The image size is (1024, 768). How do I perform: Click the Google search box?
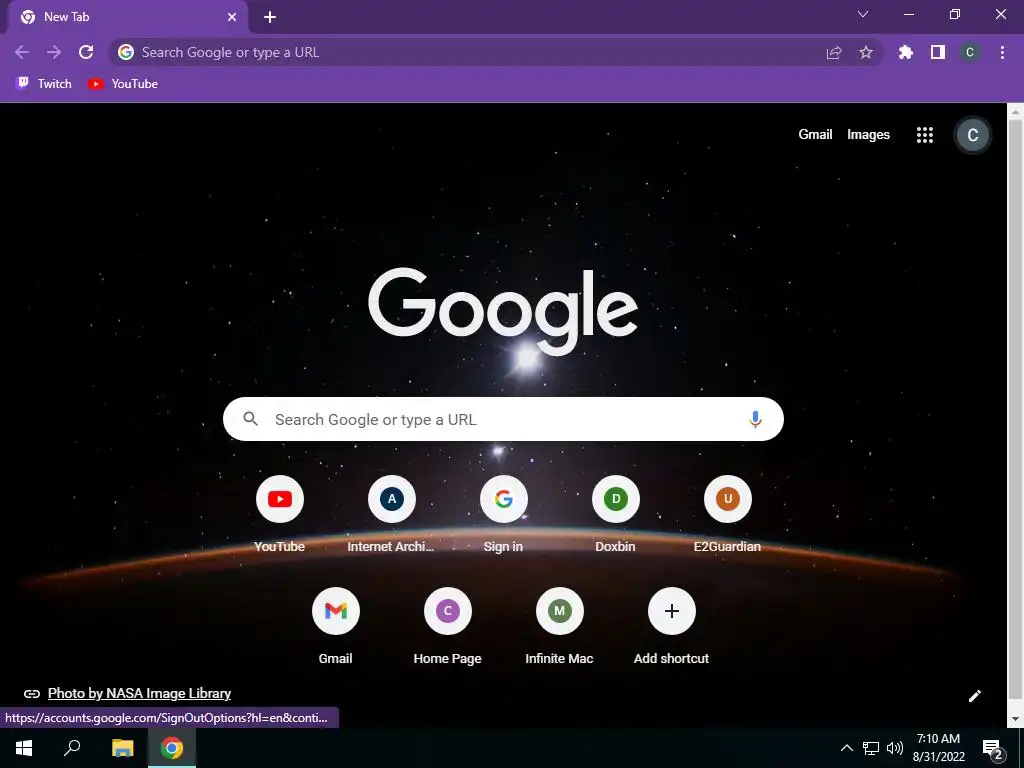tap(503, 419)
